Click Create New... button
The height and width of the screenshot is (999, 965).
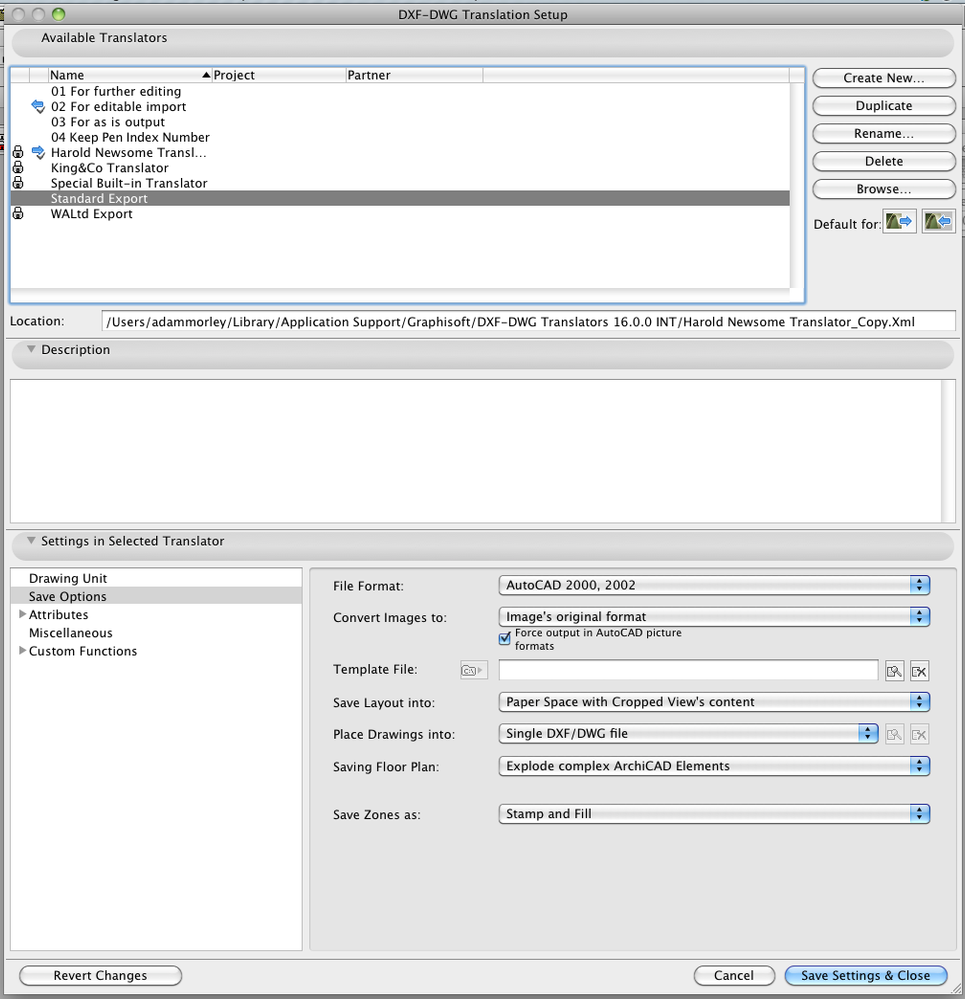coord(883,78)
